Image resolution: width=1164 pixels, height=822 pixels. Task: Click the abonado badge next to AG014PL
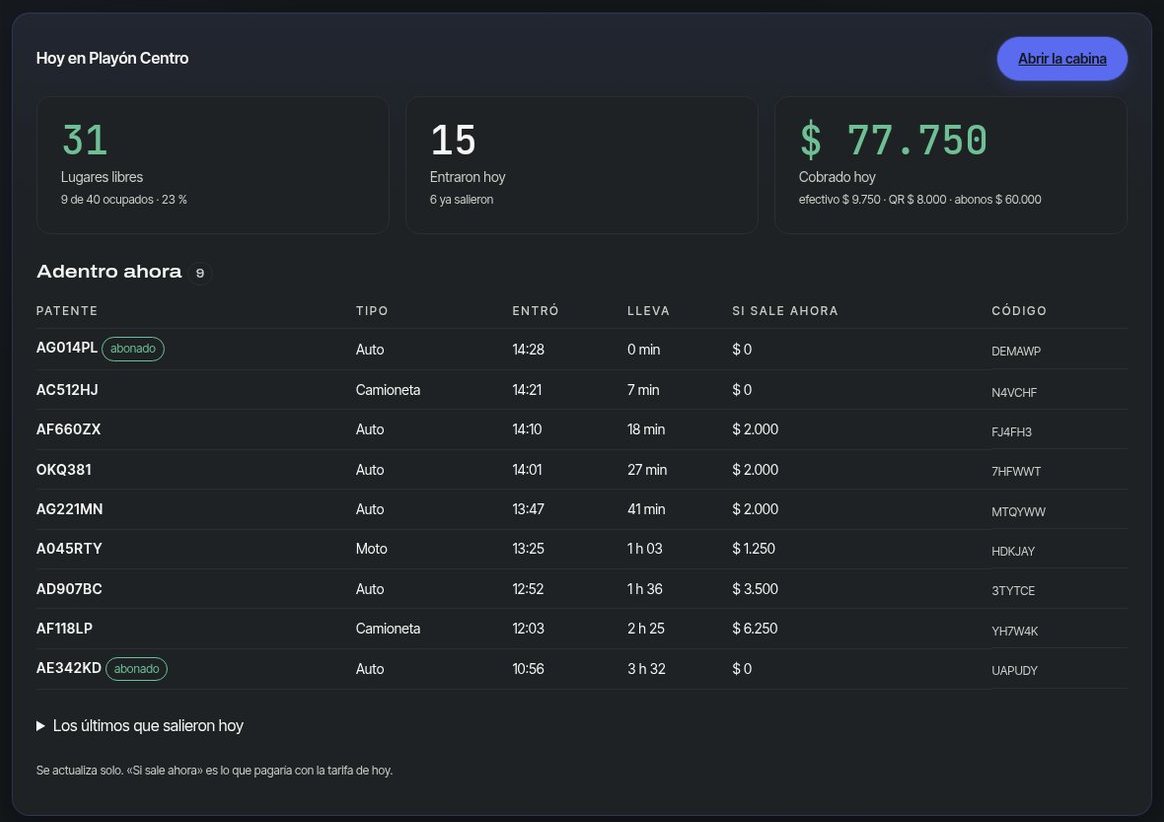tap(133, 348)
